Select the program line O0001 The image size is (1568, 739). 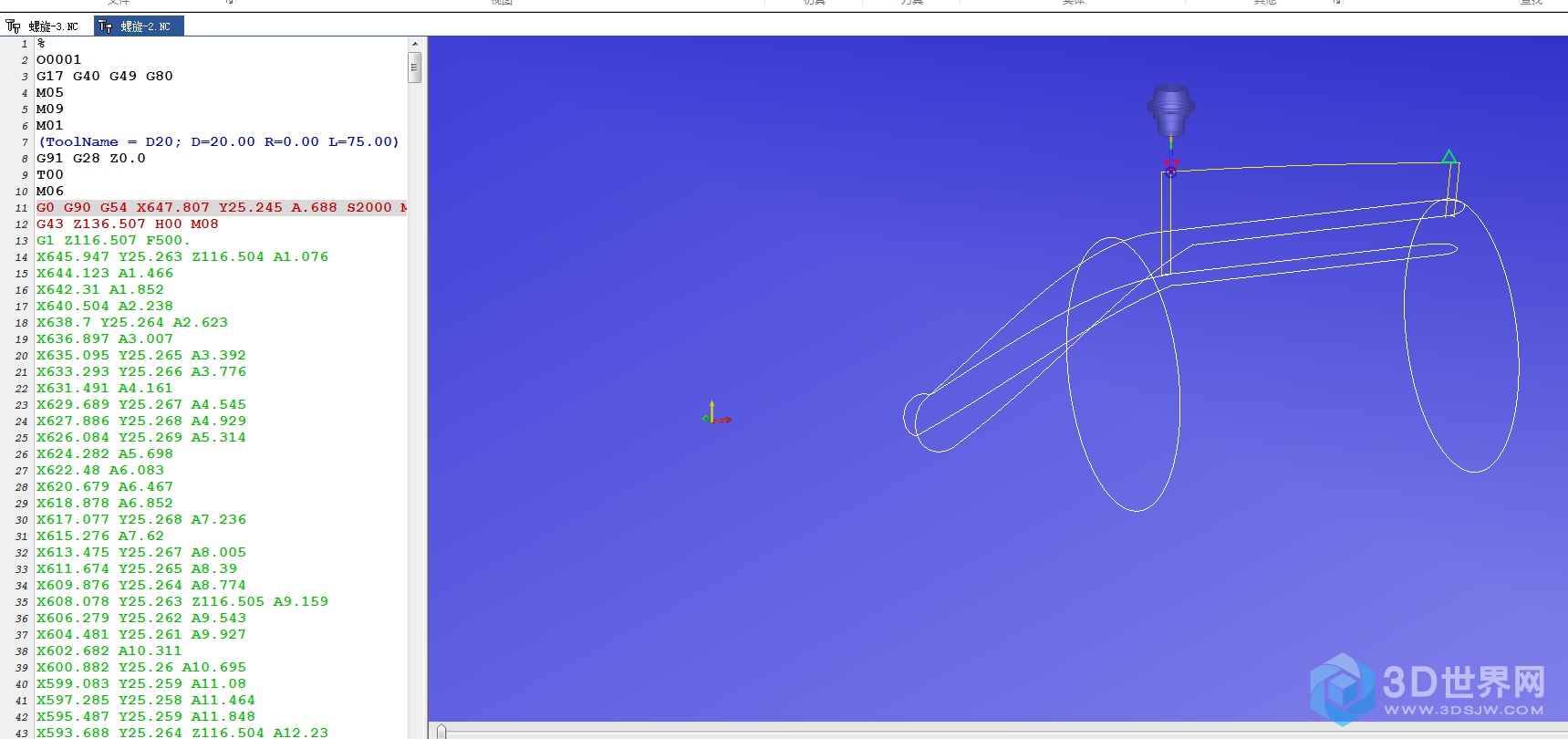(x=58, y=60)
